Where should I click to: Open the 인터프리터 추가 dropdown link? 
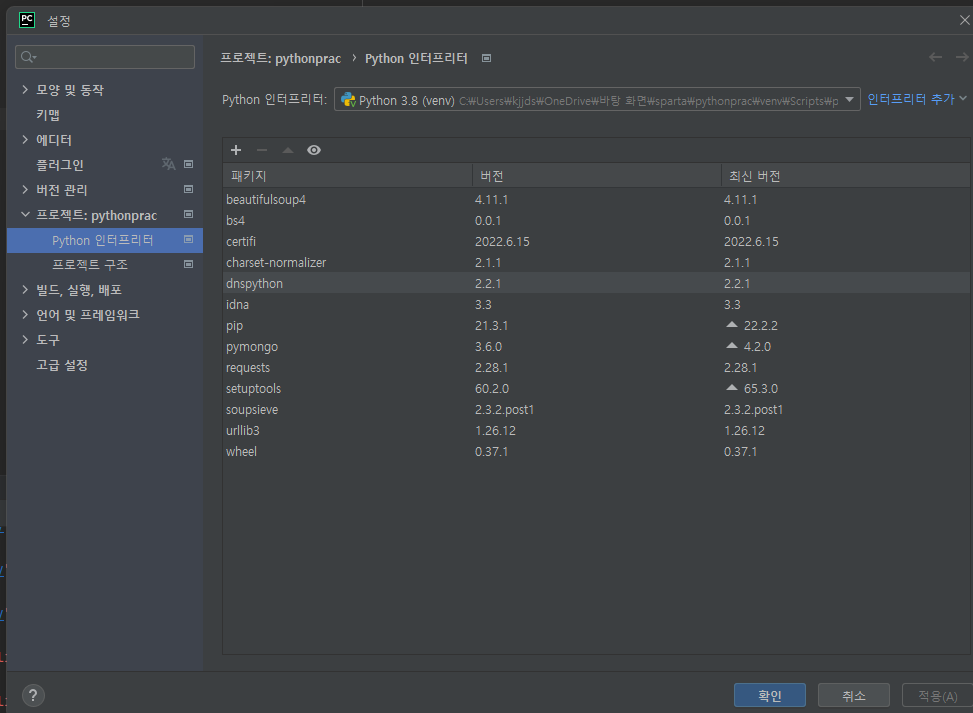917,99
